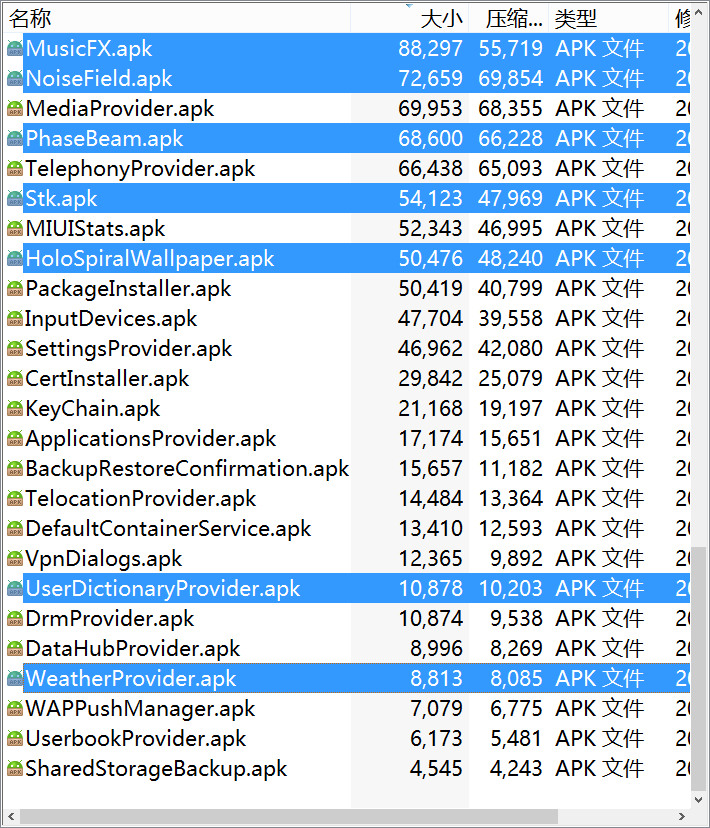Click the icon of ApplicationsProvider.apk

(x=15, y=439)
